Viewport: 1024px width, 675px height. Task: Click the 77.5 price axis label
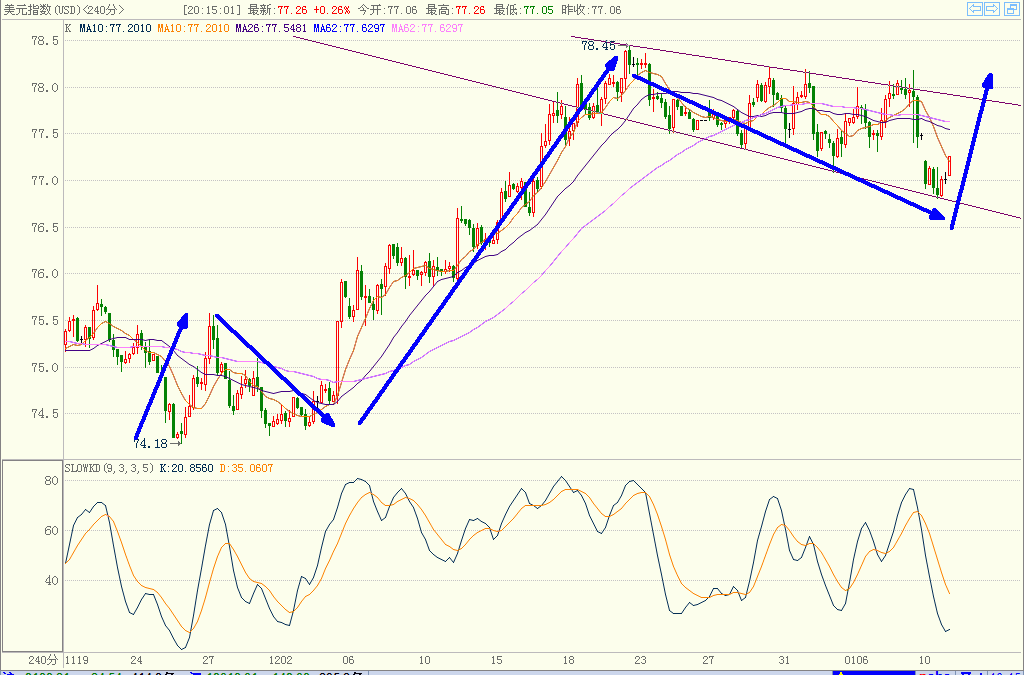click(44, 134)
